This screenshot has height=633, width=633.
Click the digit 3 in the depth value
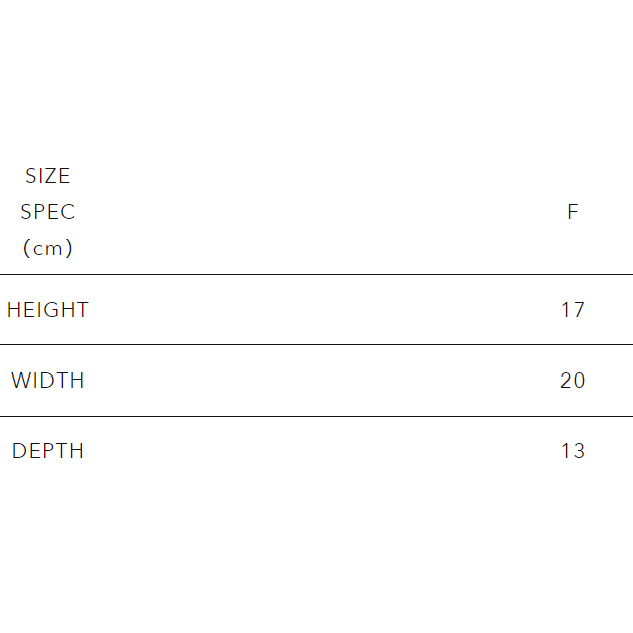click(579, 451)
